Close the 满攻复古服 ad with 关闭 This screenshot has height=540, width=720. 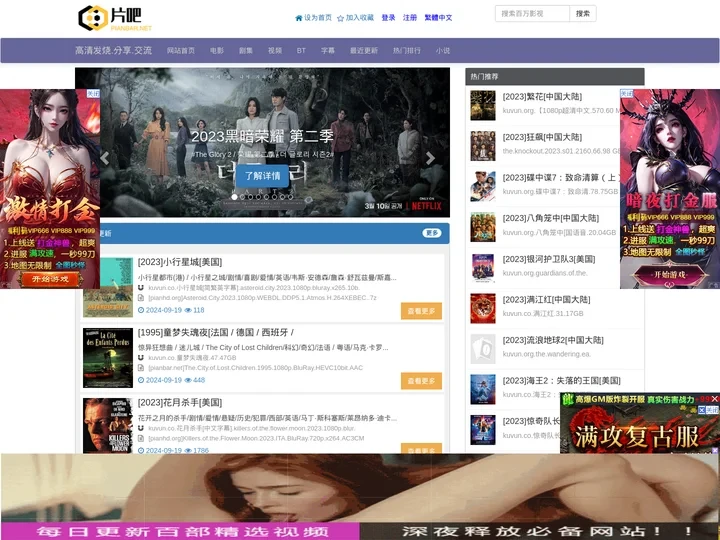click(709, 410)
